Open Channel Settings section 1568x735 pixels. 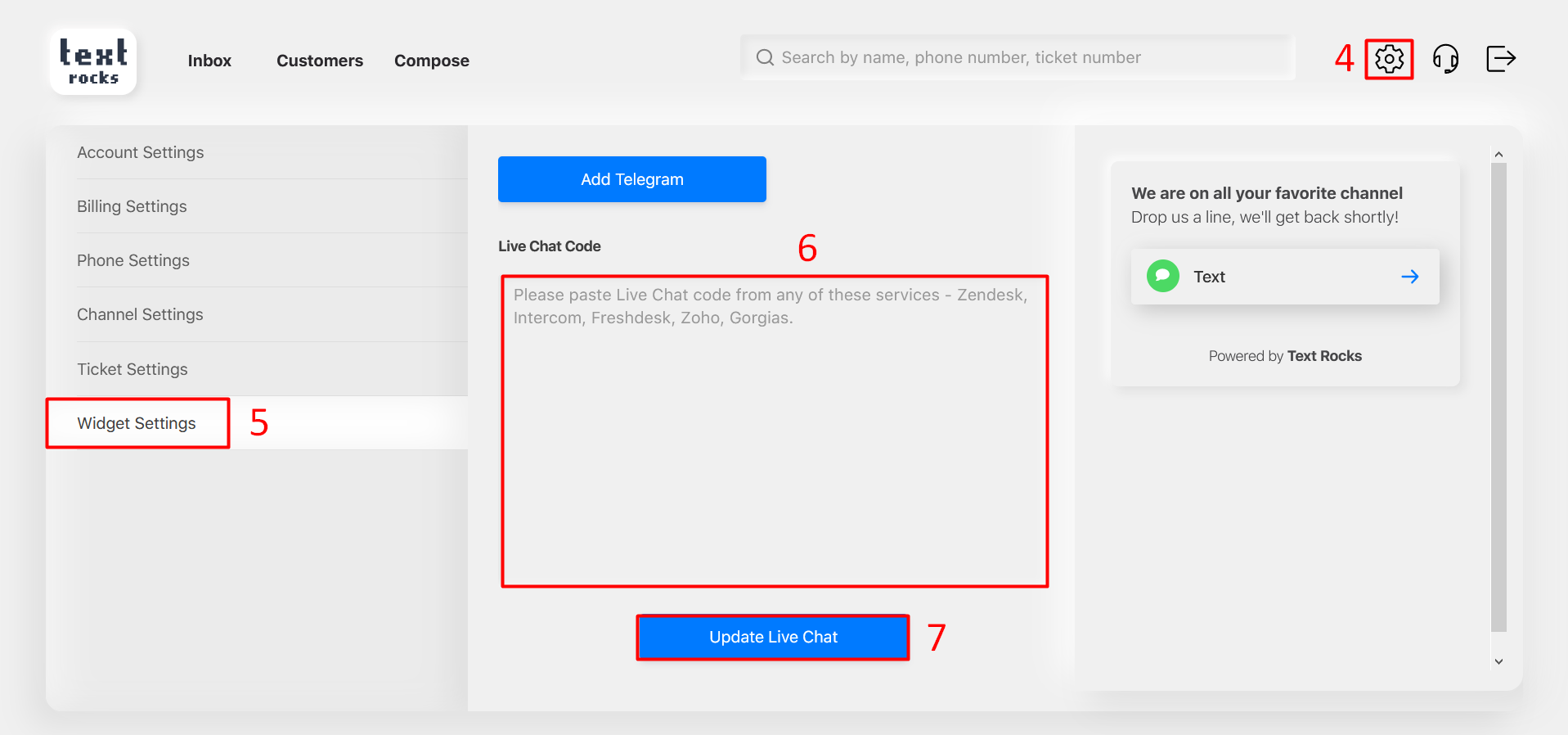pos(140,315)
